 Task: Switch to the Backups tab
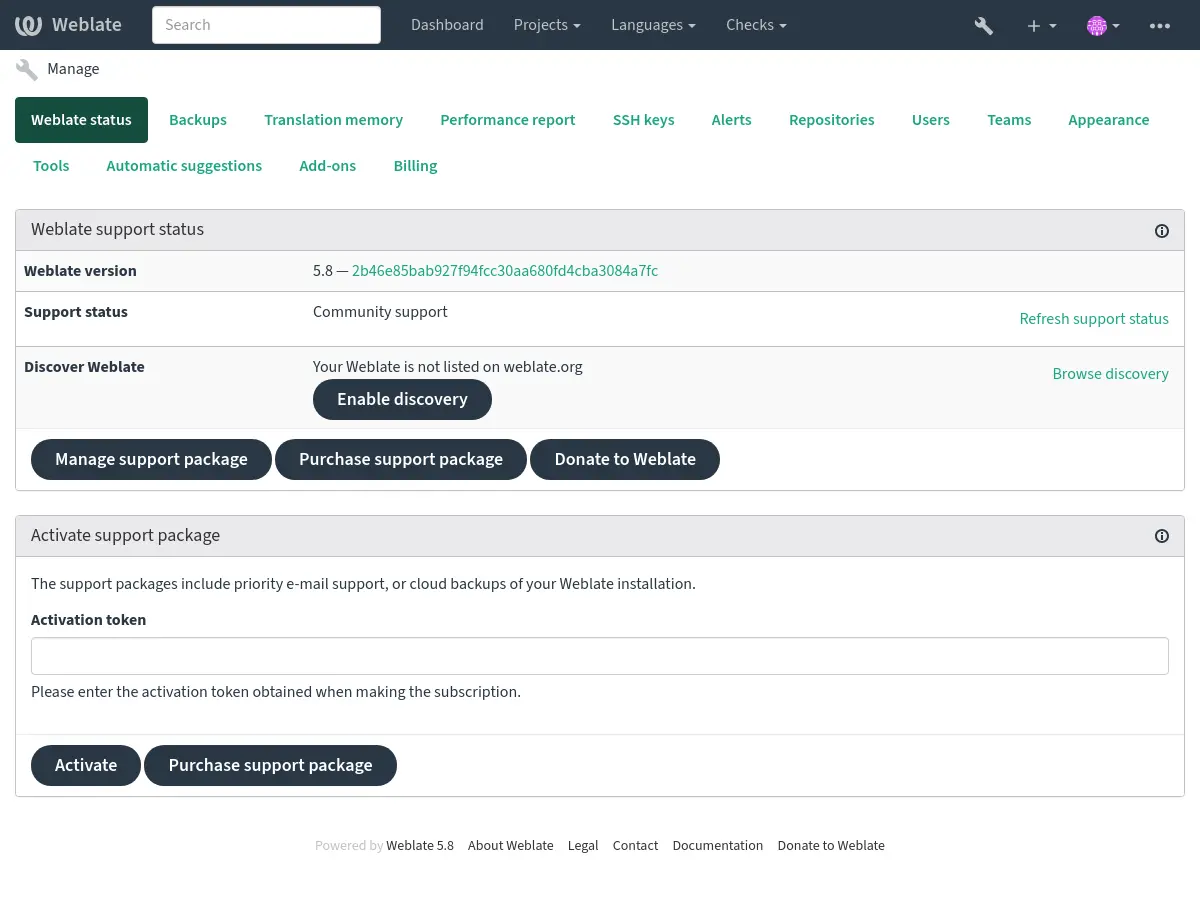pos(198,120)
